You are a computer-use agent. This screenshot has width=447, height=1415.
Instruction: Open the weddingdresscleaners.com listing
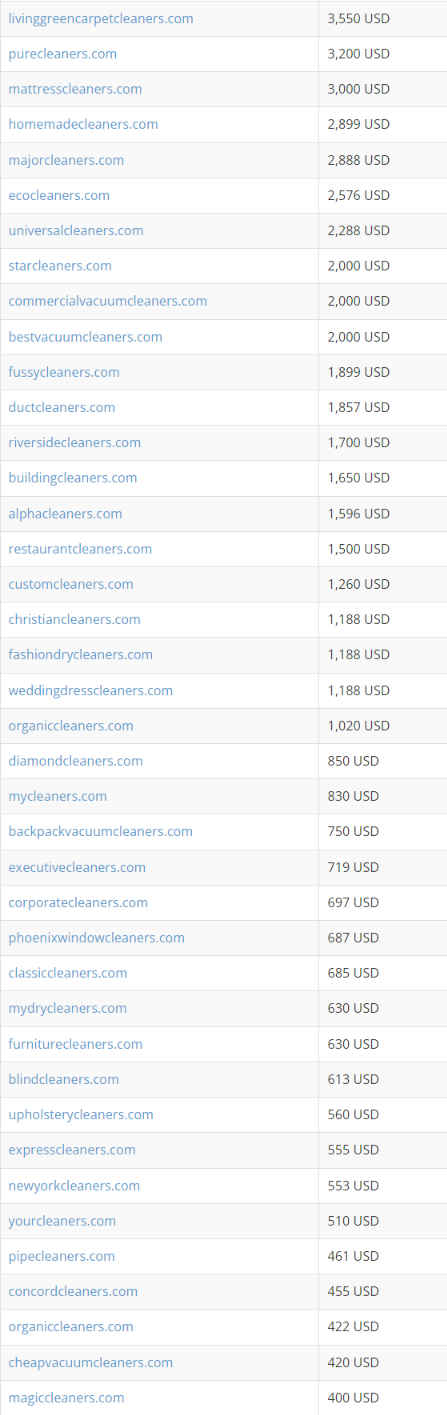coord(90,690)
